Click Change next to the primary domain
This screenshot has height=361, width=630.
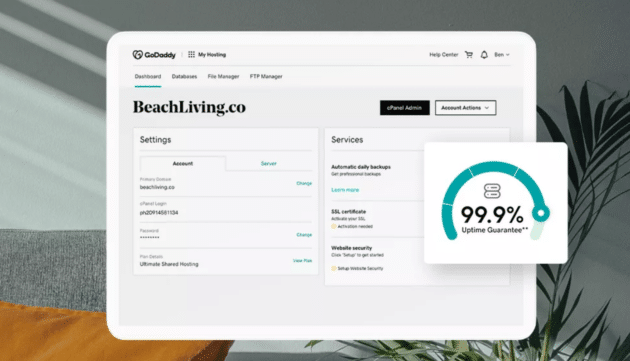[304, 183]
